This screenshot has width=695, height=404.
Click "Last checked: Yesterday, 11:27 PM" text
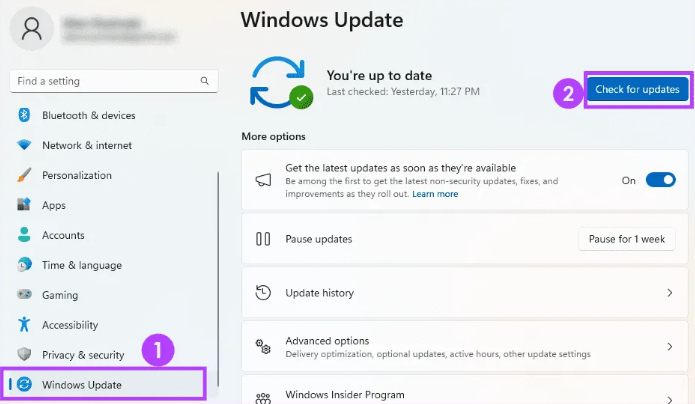click(403, 91)
